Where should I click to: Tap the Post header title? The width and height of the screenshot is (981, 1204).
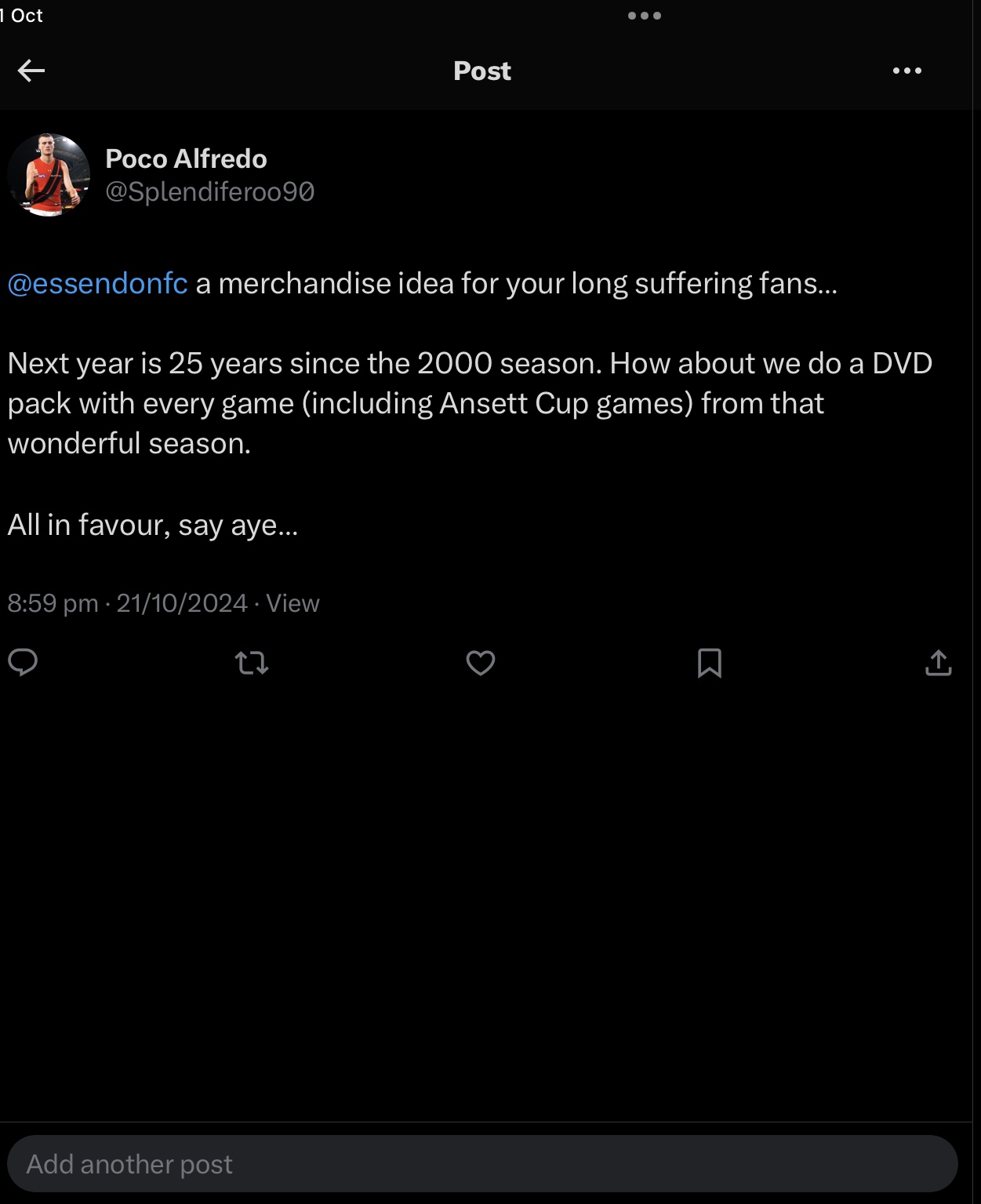[482, 71]
